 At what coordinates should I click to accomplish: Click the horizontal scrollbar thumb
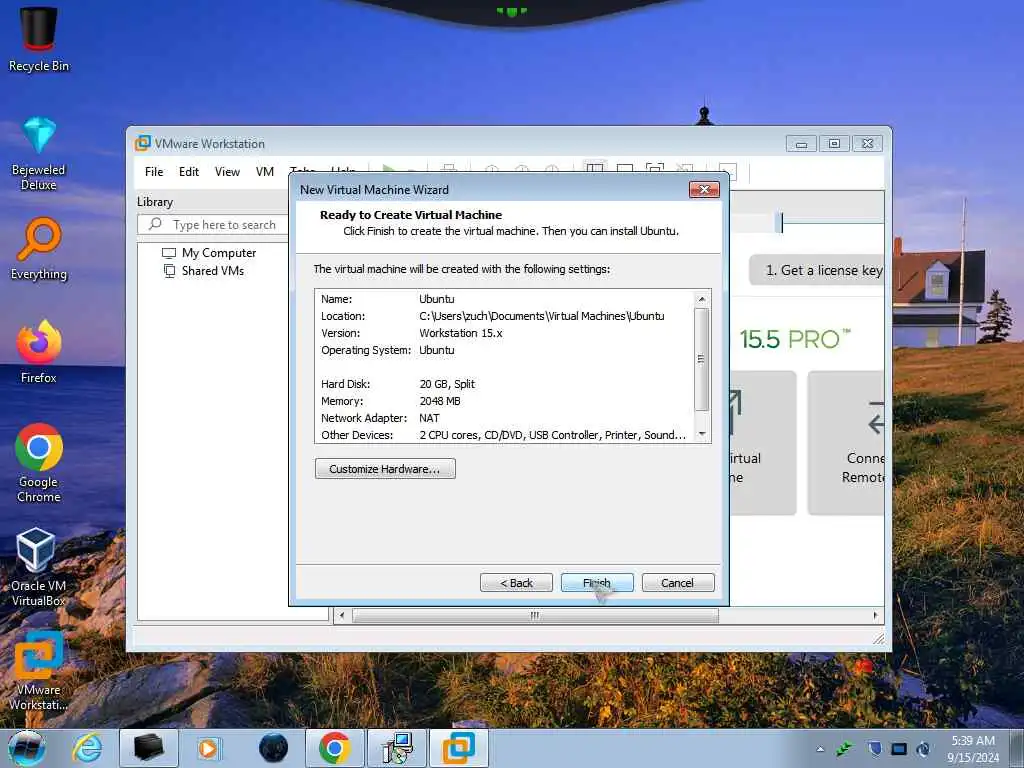535,615
